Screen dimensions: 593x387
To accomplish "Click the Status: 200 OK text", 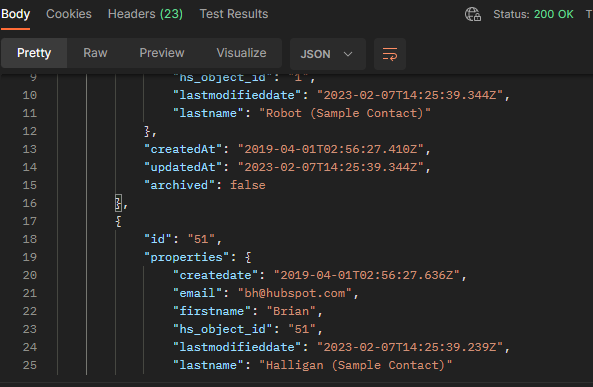I will click(x=533, y=14).
